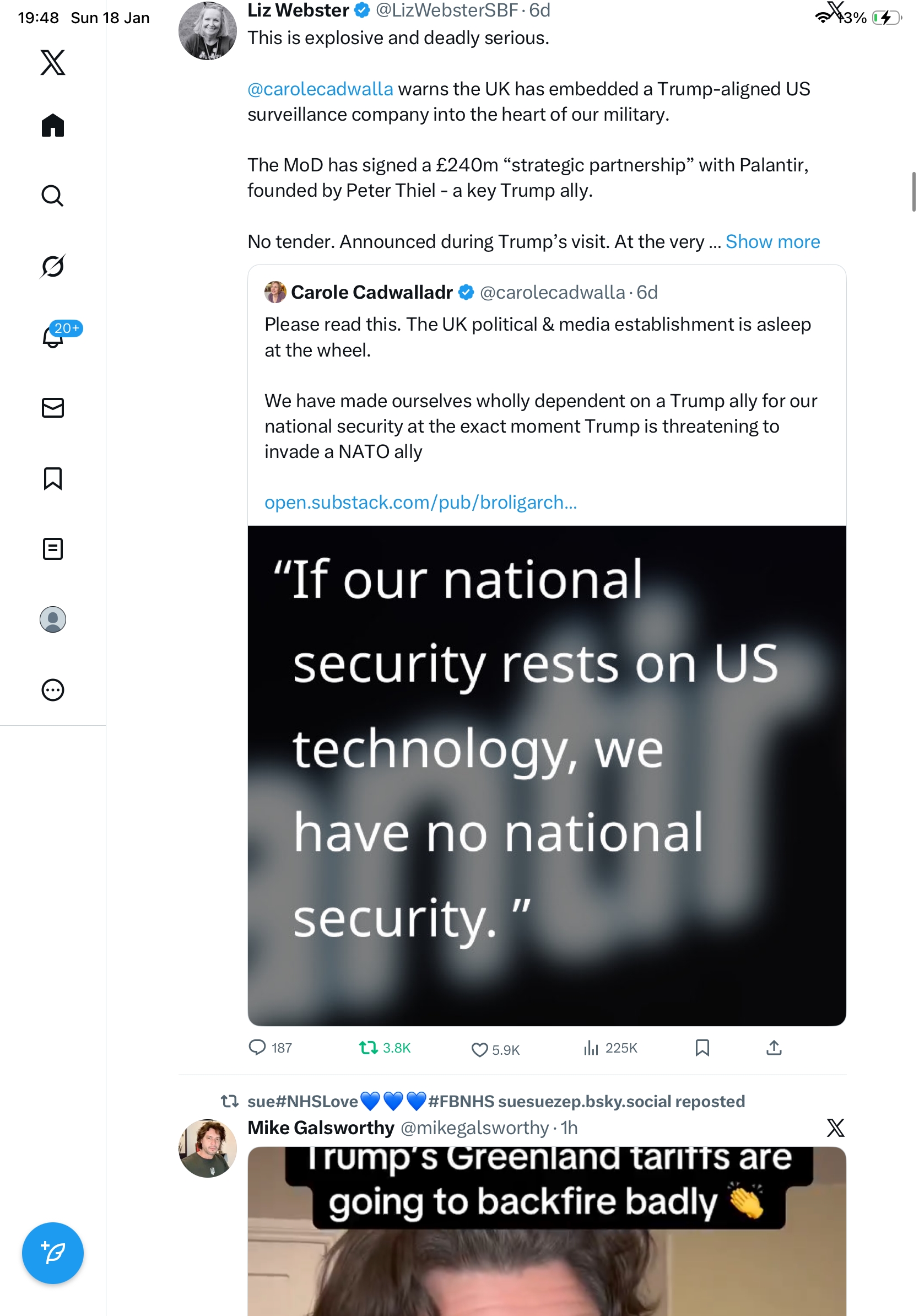Go to the Home timeline
The image size is (919, 1316).
click(x=53, y=126)
